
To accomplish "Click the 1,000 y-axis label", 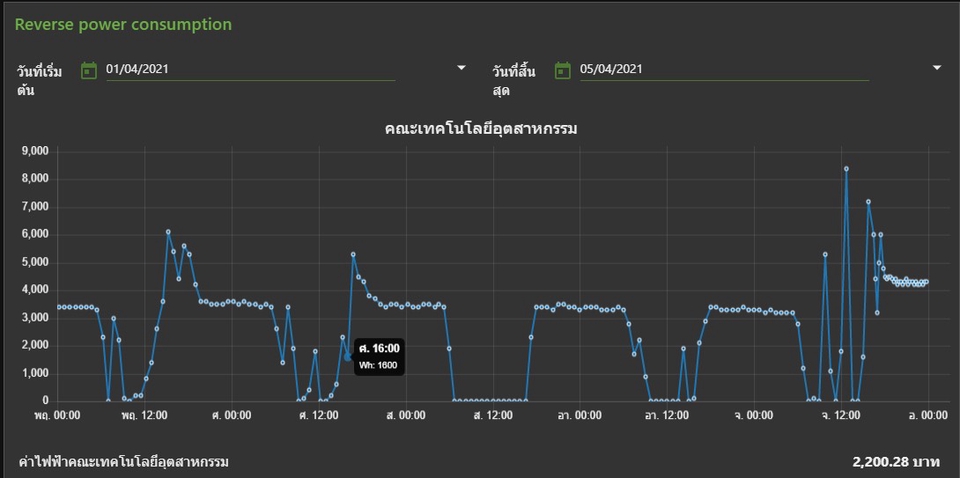I will [x=36, y=374].
